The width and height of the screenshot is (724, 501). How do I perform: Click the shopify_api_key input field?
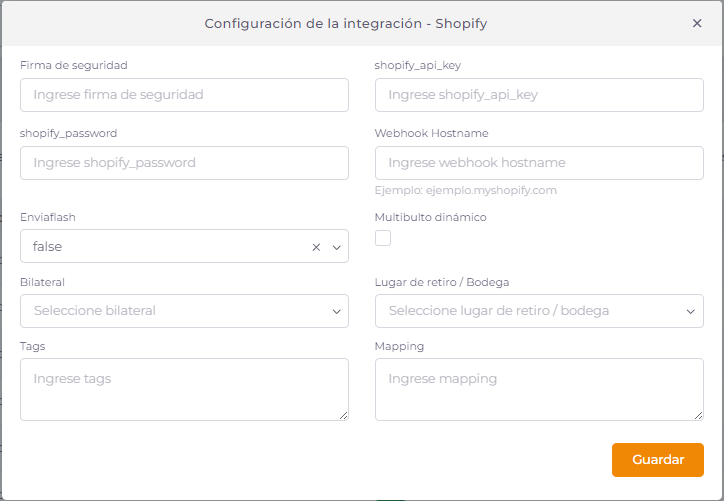point(539,95)
